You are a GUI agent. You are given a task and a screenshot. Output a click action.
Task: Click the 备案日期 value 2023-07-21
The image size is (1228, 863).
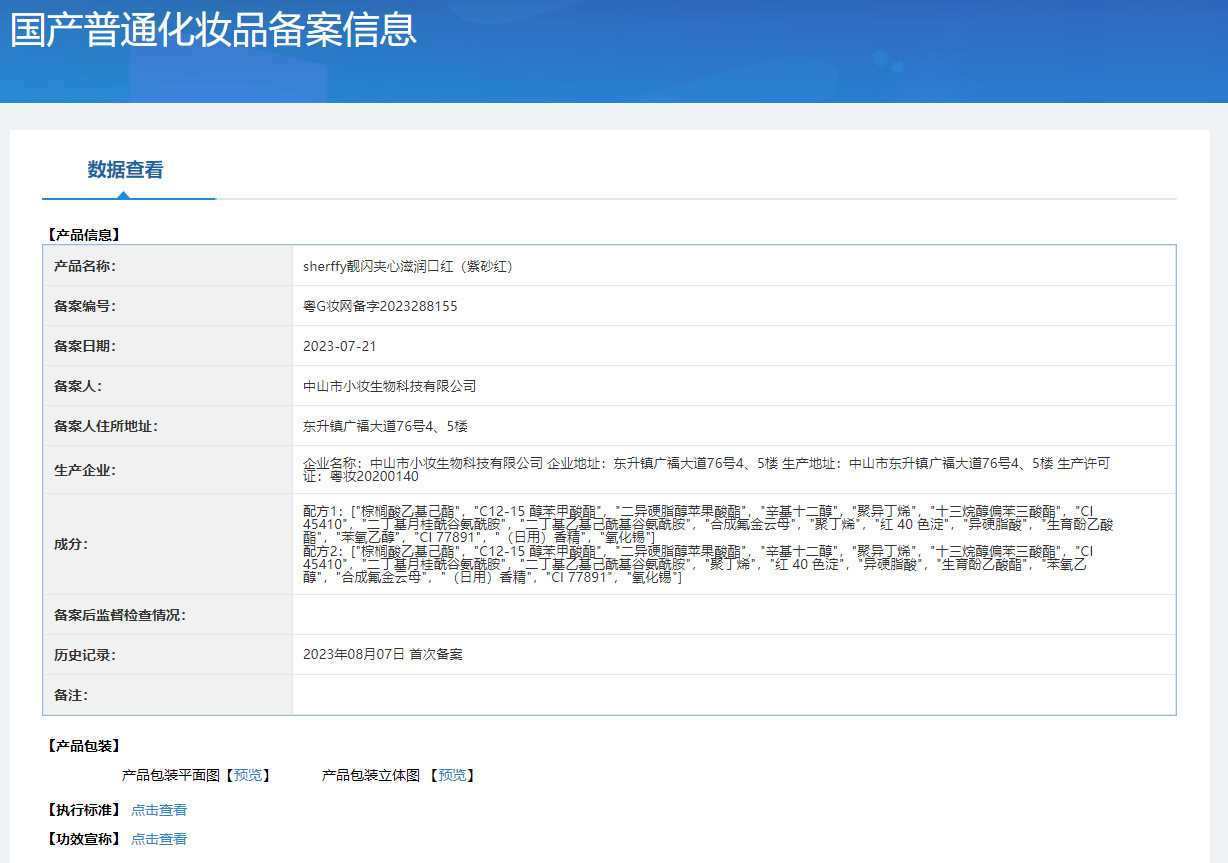[340, 345]
